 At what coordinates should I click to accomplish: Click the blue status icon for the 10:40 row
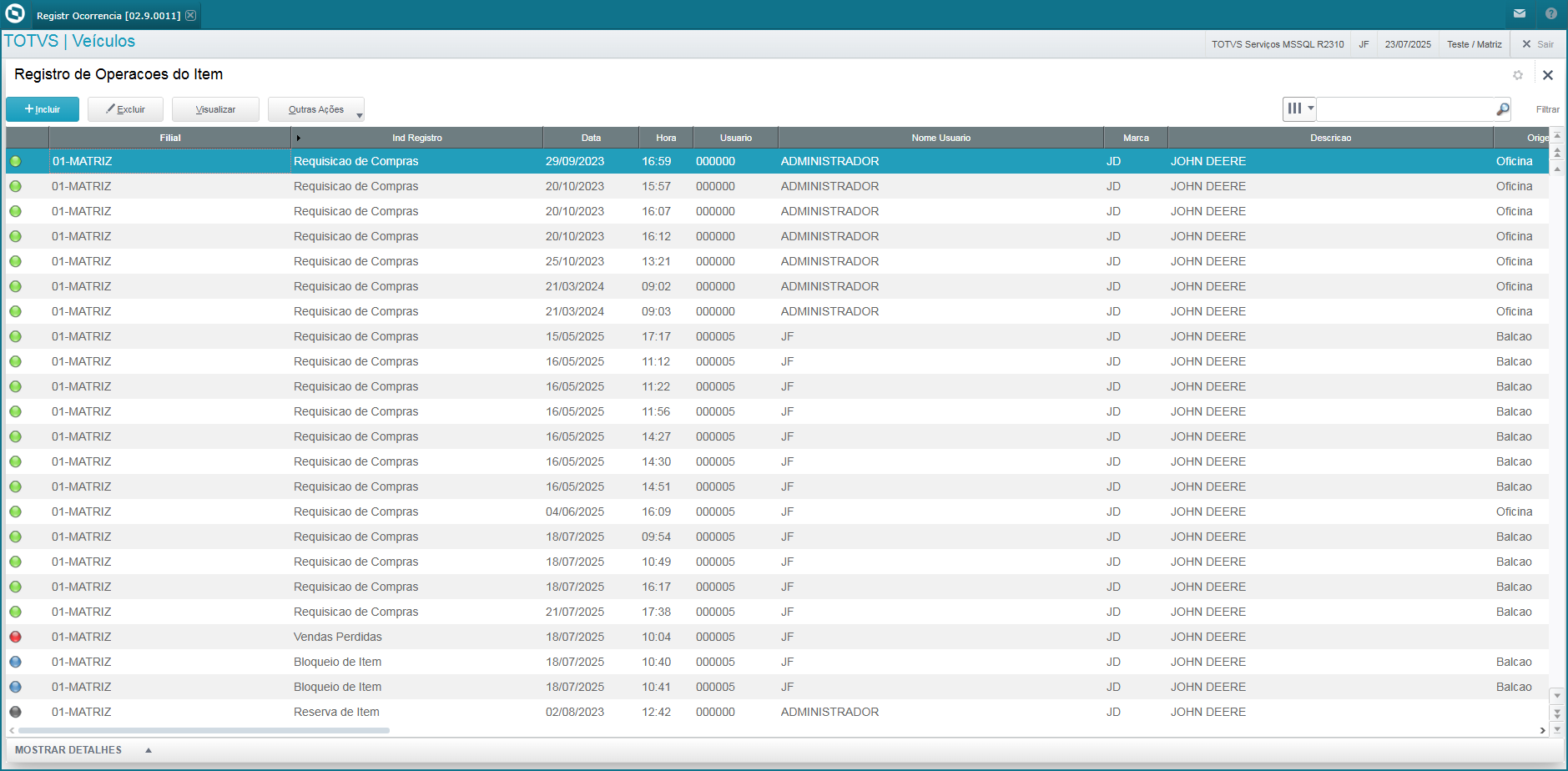(16, 662)
